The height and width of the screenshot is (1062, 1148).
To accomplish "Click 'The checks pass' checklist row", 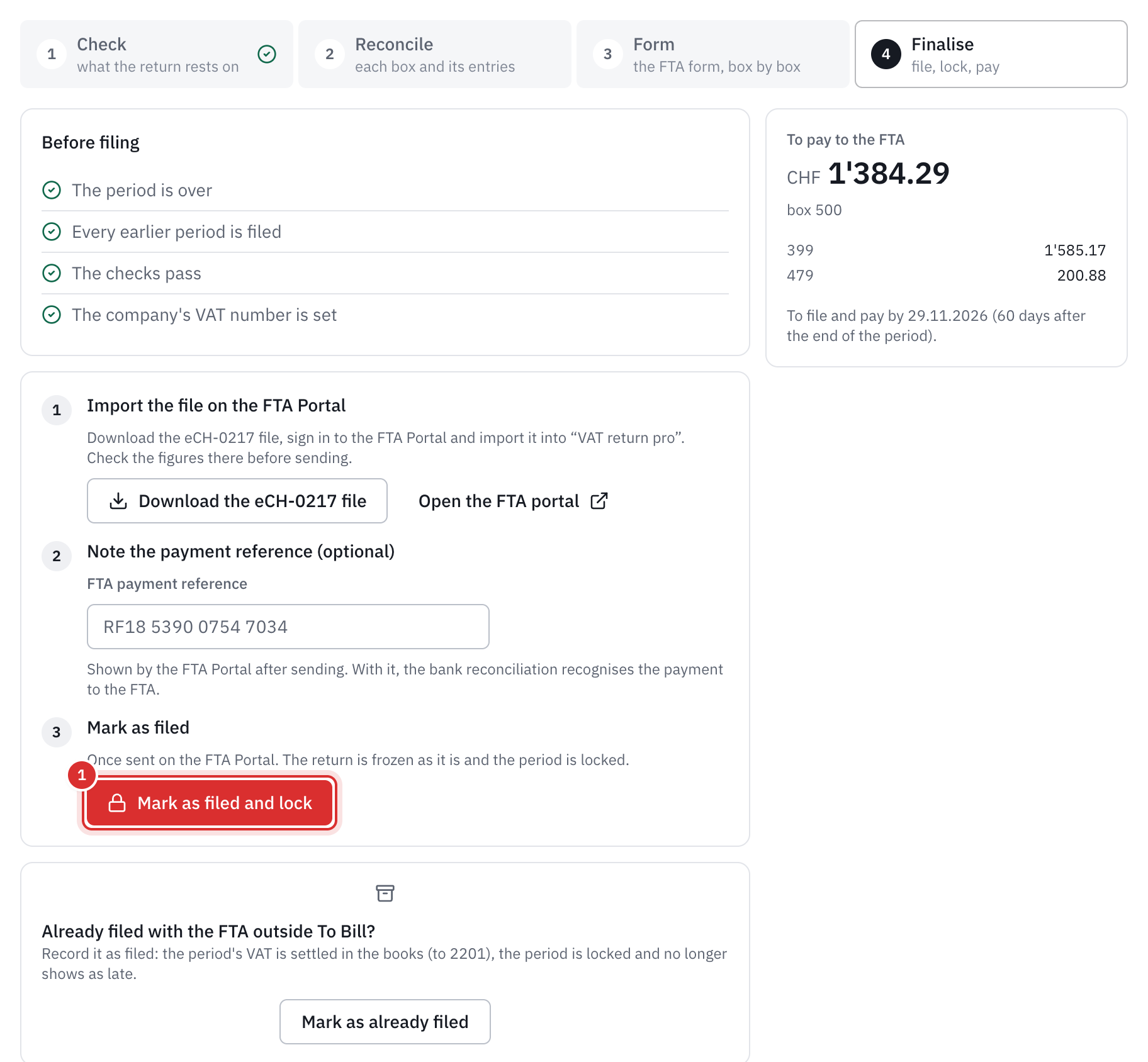I will (x=385, y=273).
